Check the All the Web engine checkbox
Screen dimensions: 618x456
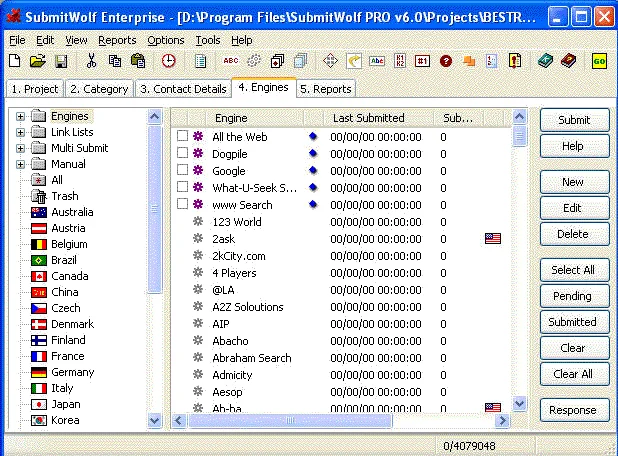click(x=182, y=136)
